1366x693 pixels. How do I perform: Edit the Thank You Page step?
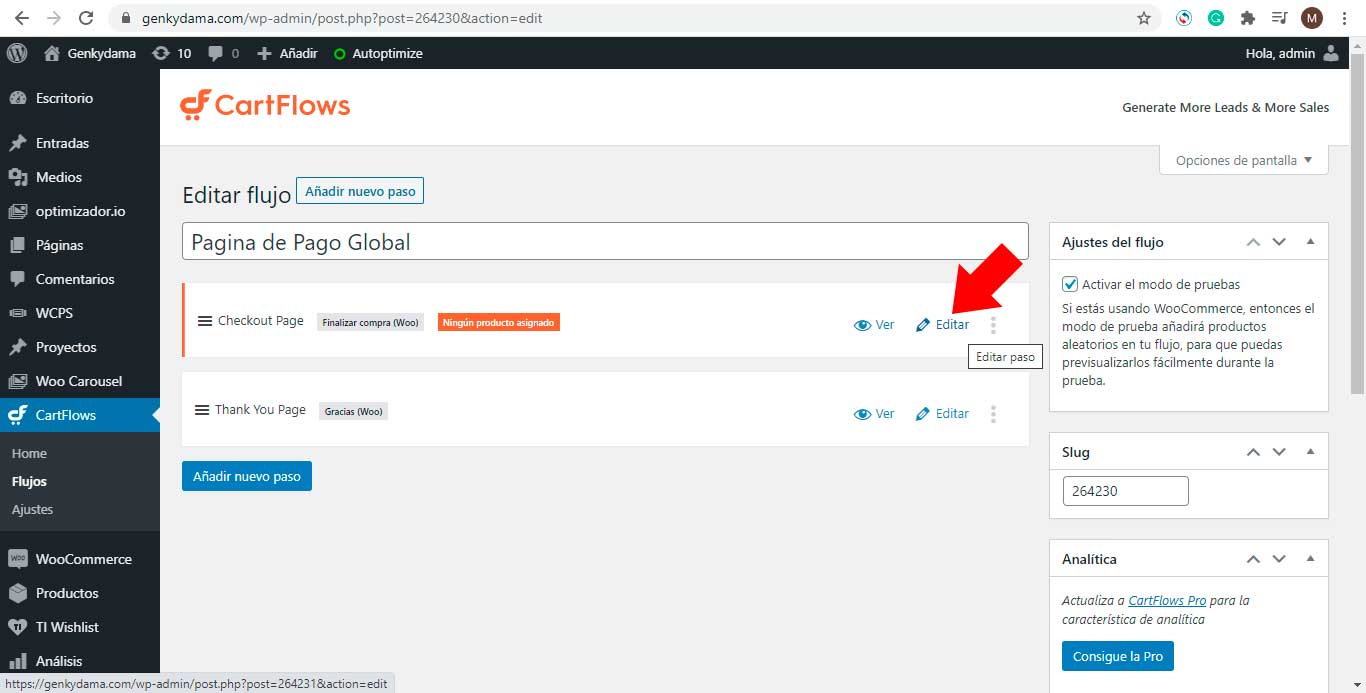pyautogui.click(x=943, y=414)
